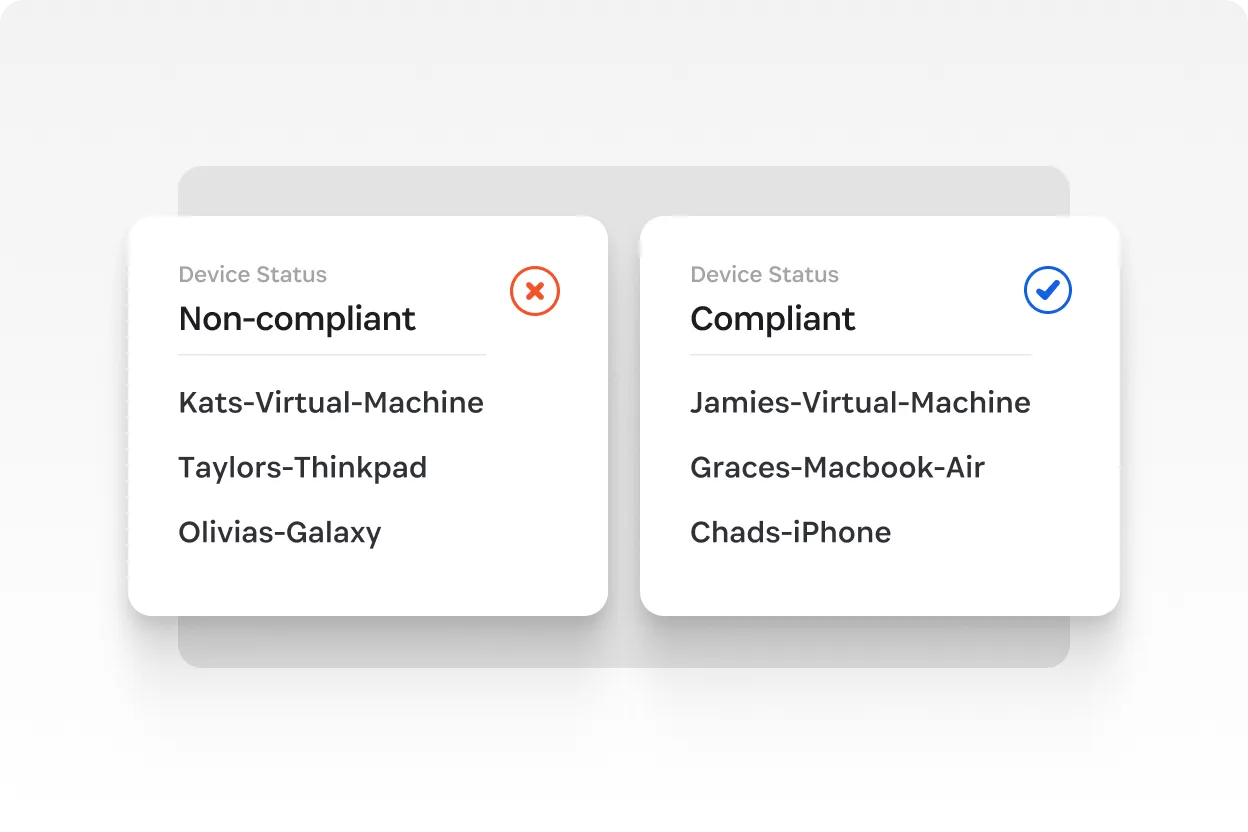Click the Non-compliant status heading
Viewport: 1248px width, 832px height.
297,319
